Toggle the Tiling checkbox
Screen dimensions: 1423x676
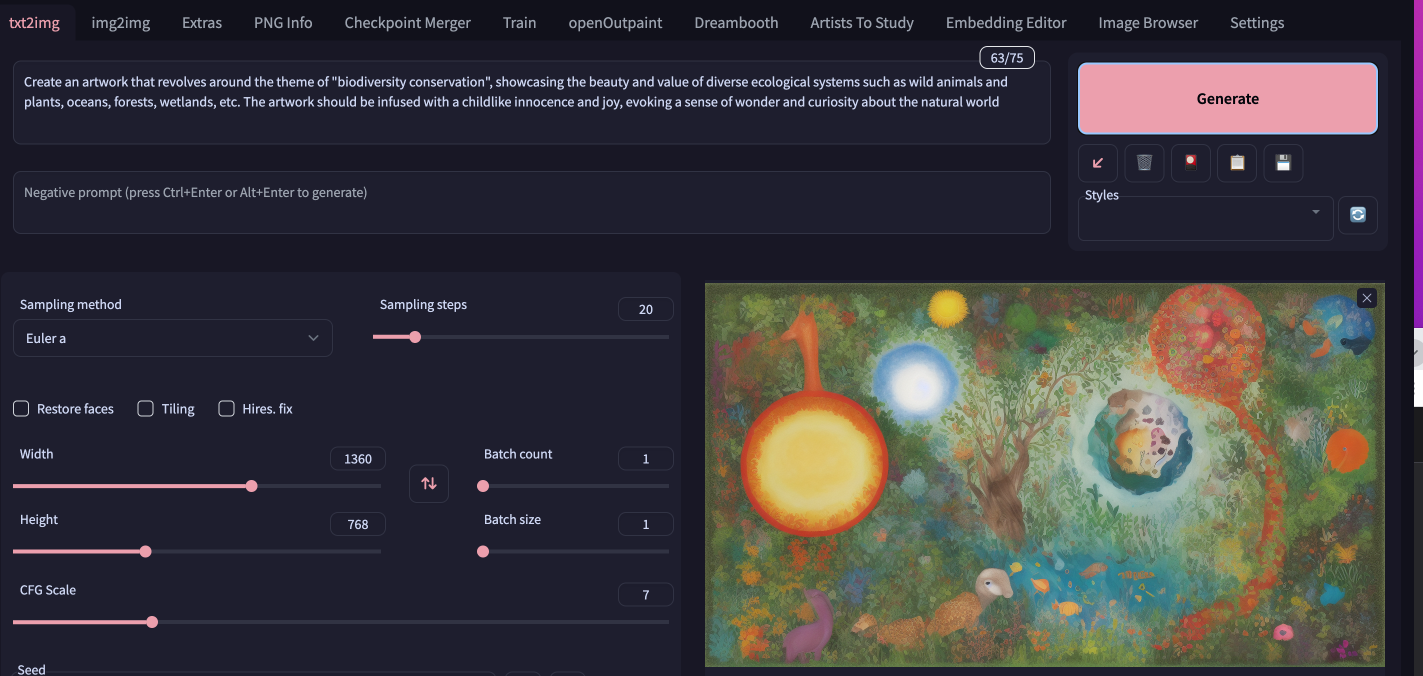146,409
